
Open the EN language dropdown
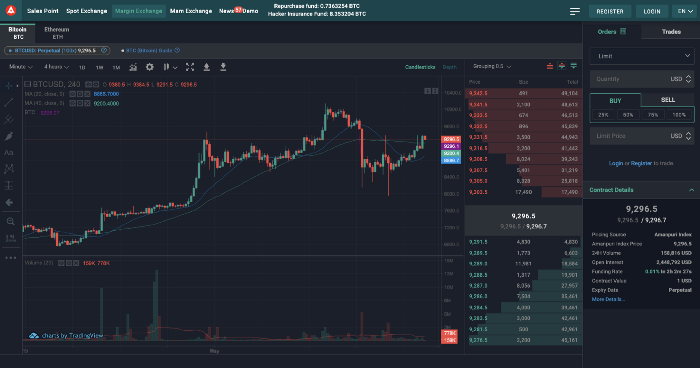(685, 11)
